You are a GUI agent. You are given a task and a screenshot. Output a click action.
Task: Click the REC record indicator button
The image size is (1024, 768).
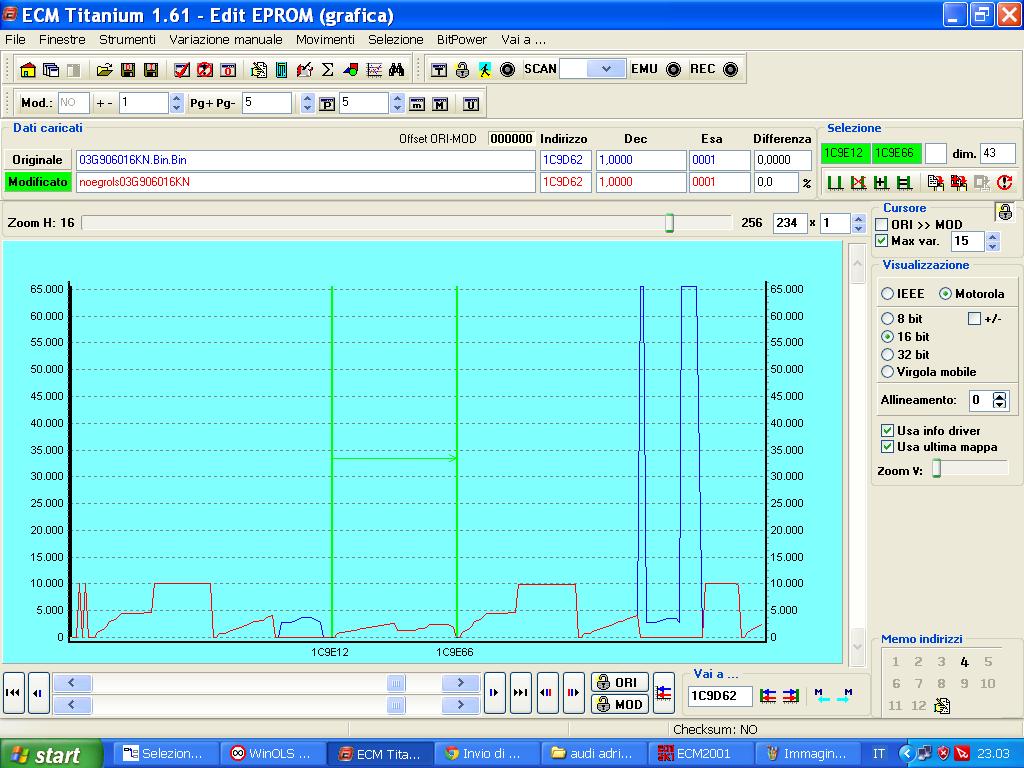tap(731, 69)
